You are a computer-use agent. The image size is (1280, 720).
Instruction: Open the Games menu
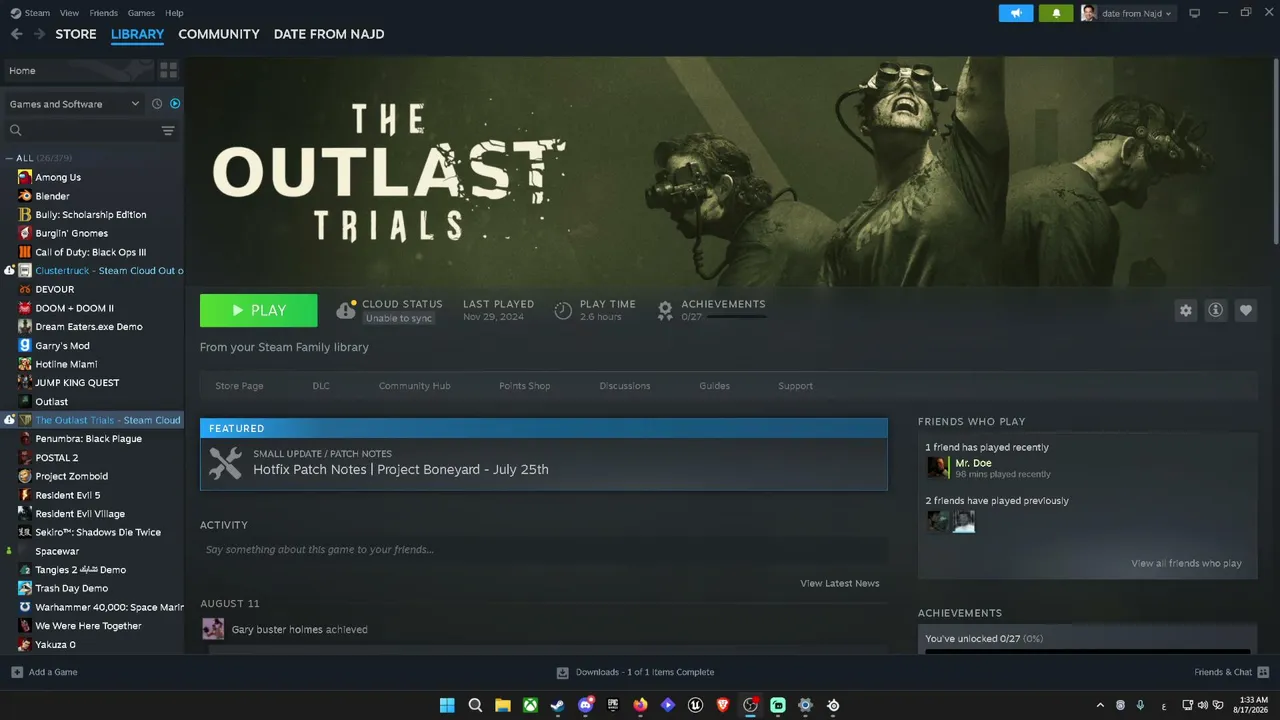pyautogui.click(x=141, y=13)
